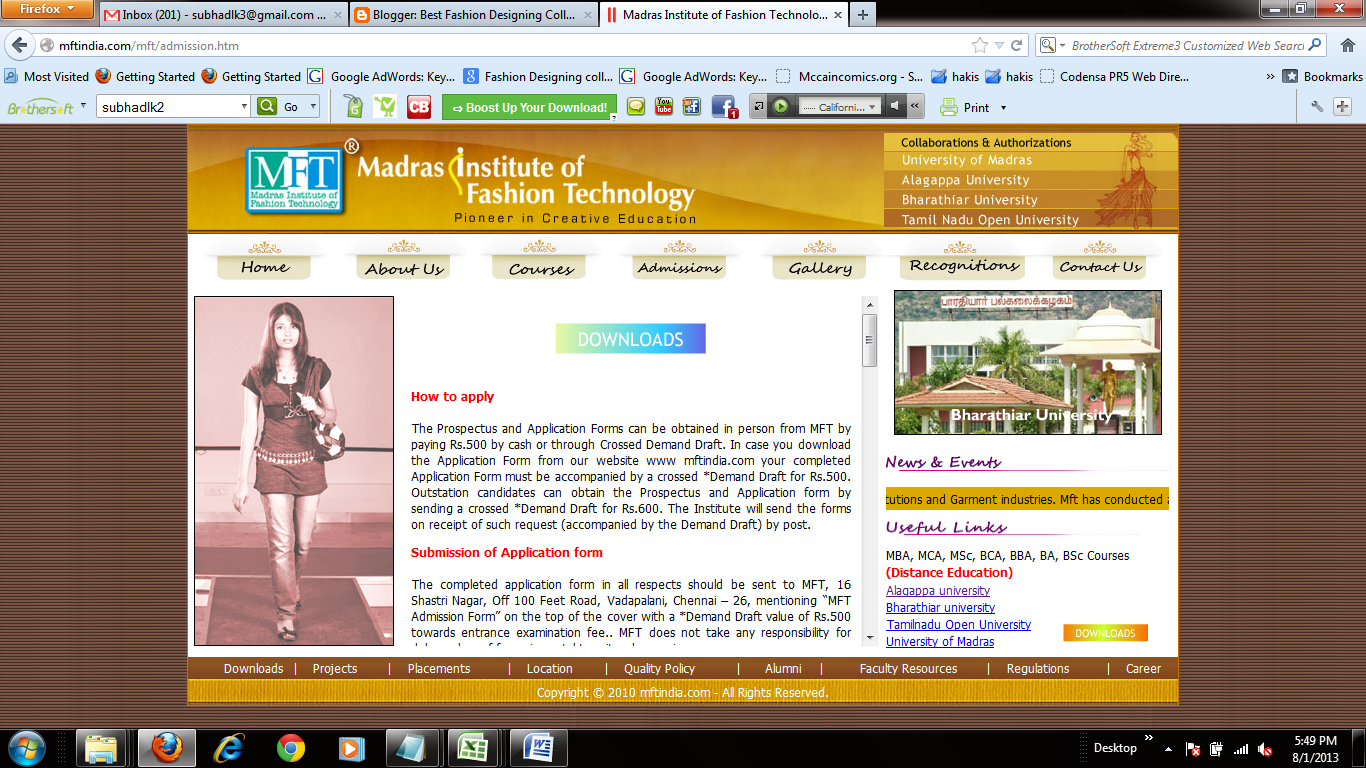Image resolution: width=1366 pixels, height=768 pixels.
Task: Click the toolbar Print icon
Action: (948, 107)
